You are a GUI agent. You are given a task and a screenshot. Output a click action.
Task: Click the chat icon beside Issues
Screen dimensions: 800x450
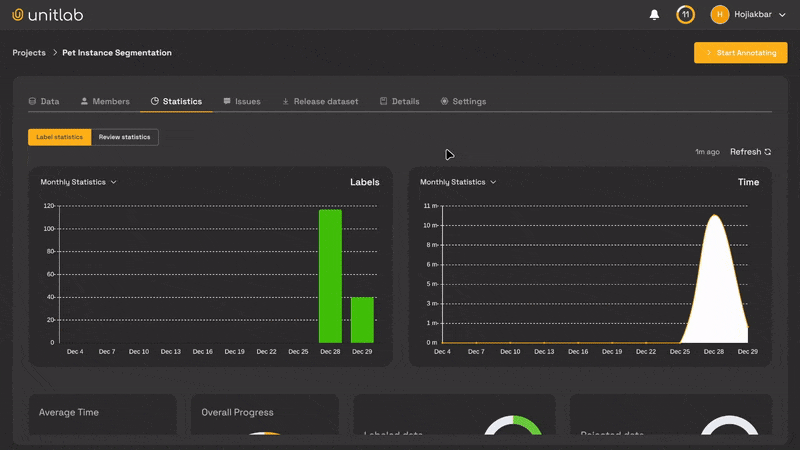coord(227,101)
